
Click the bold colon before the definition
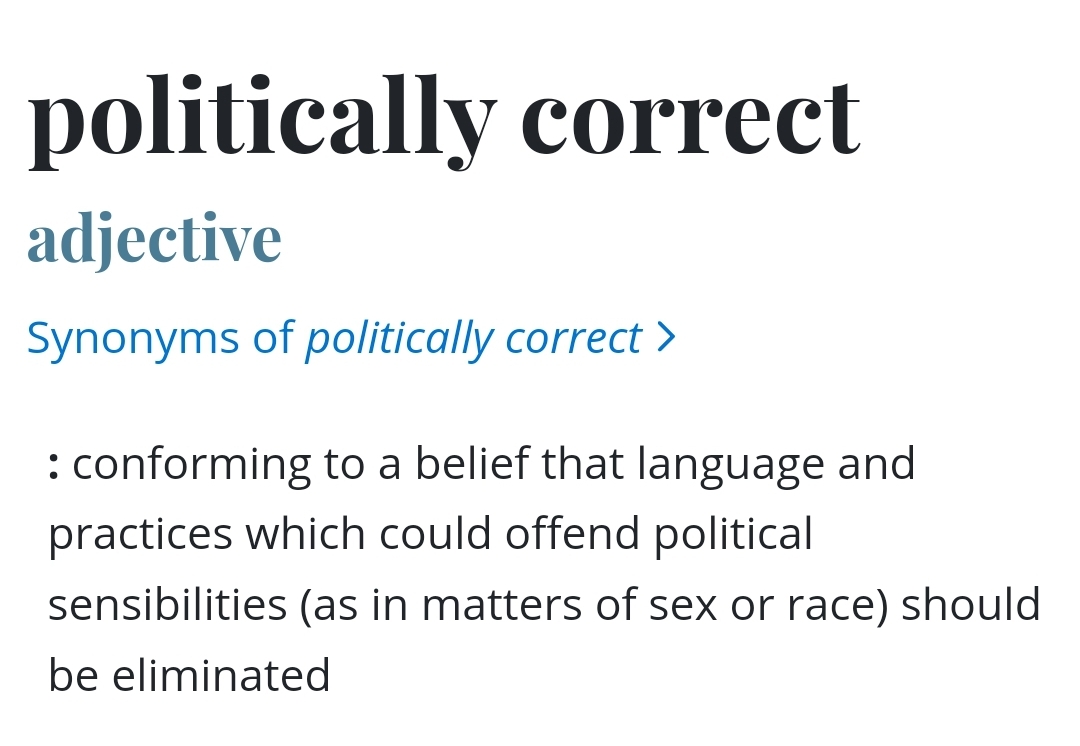(x=54, y=465)
